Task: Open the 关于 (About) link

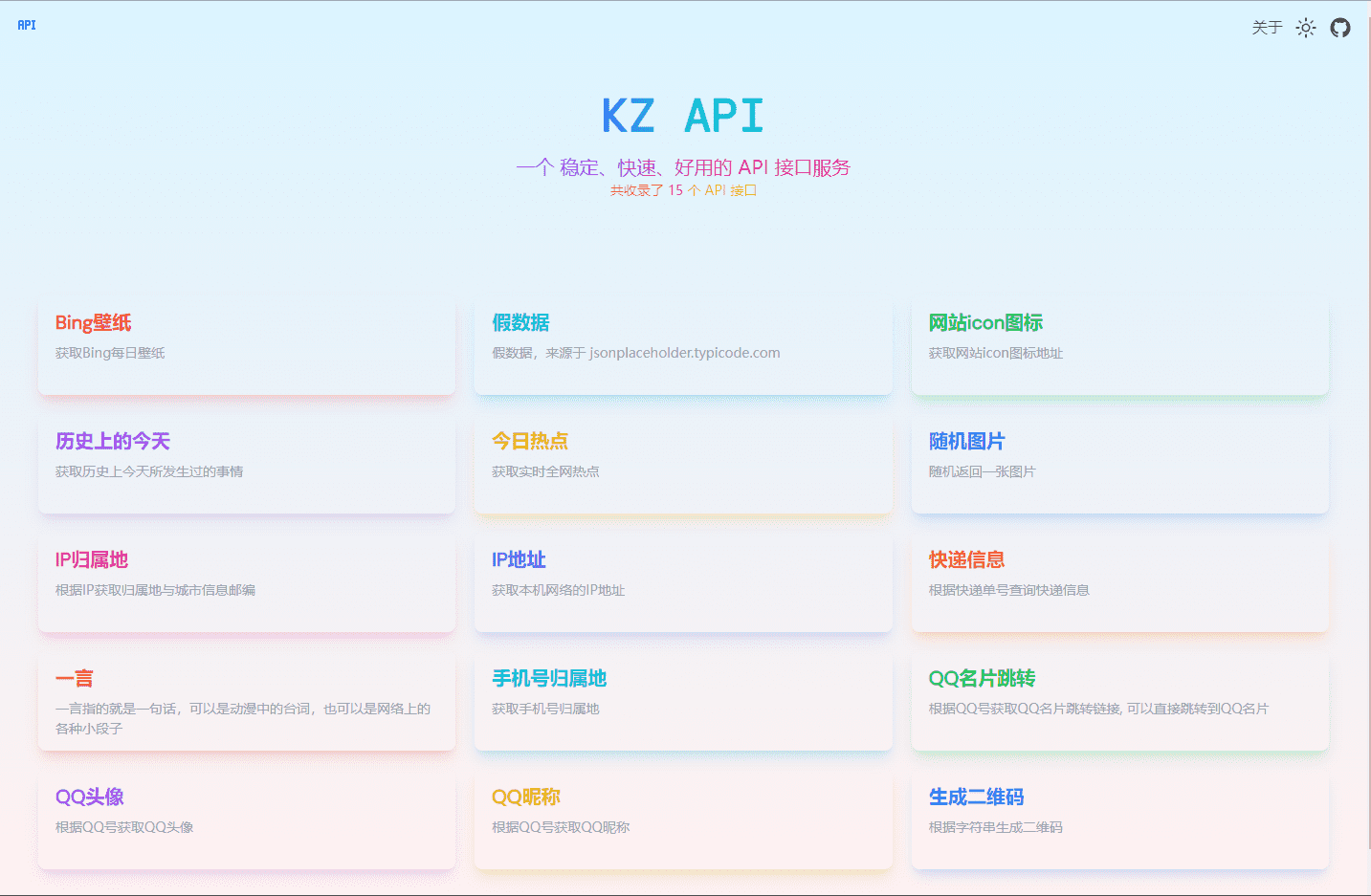Action: coord(1267,28)
